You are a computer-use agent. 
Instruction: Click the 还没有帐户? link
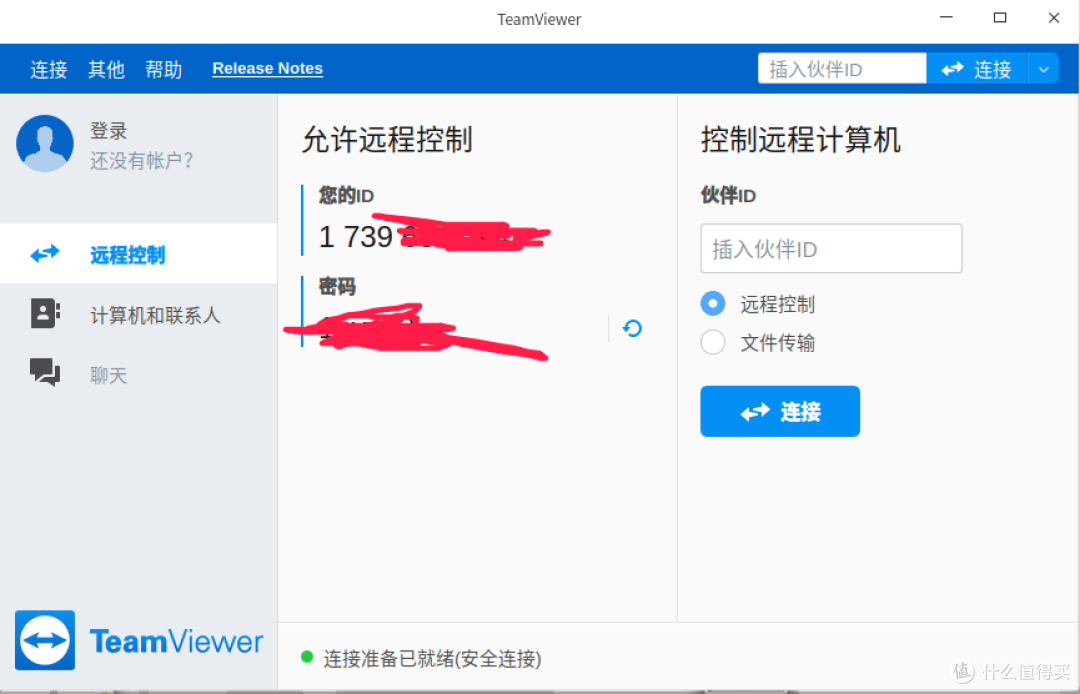142,160
